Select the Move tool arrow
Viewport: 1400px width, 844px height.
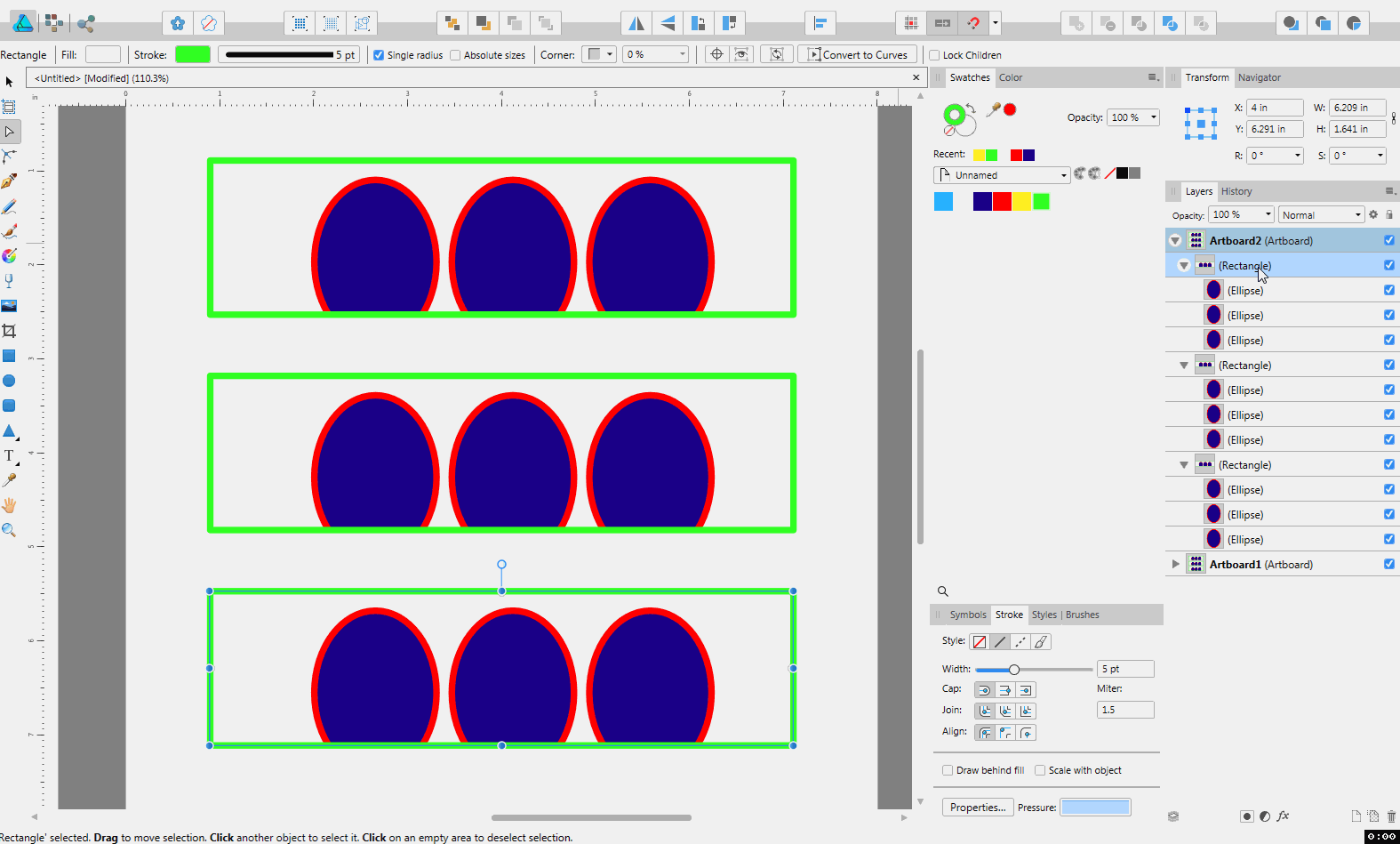point(9,82)
